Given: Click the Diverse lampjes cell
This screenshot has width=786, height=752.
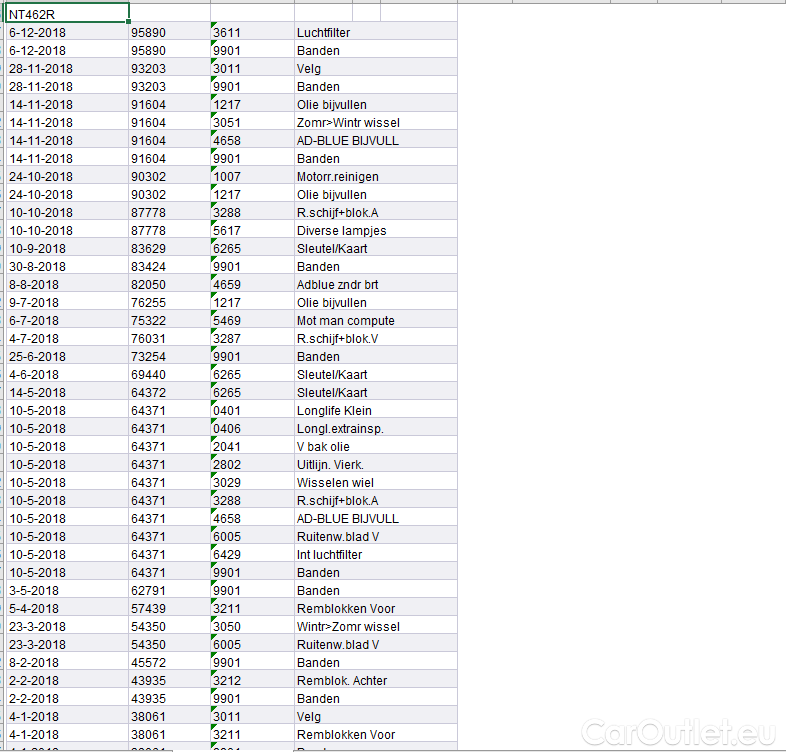Looking at the screenshot, I should (x=341, y=230).
